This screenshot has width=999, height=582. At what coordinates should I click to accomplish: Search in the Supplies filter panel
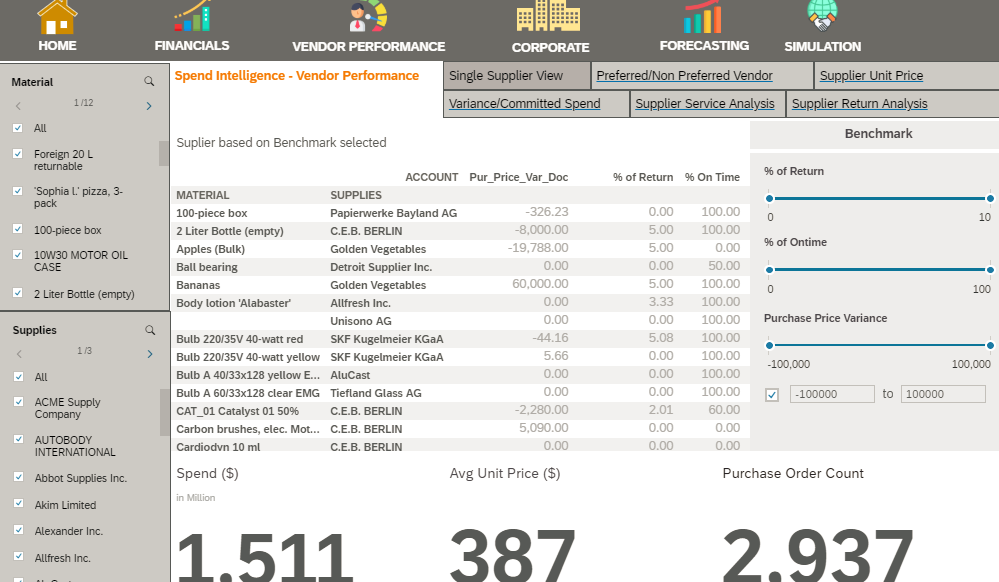click(x=150, y=330)
